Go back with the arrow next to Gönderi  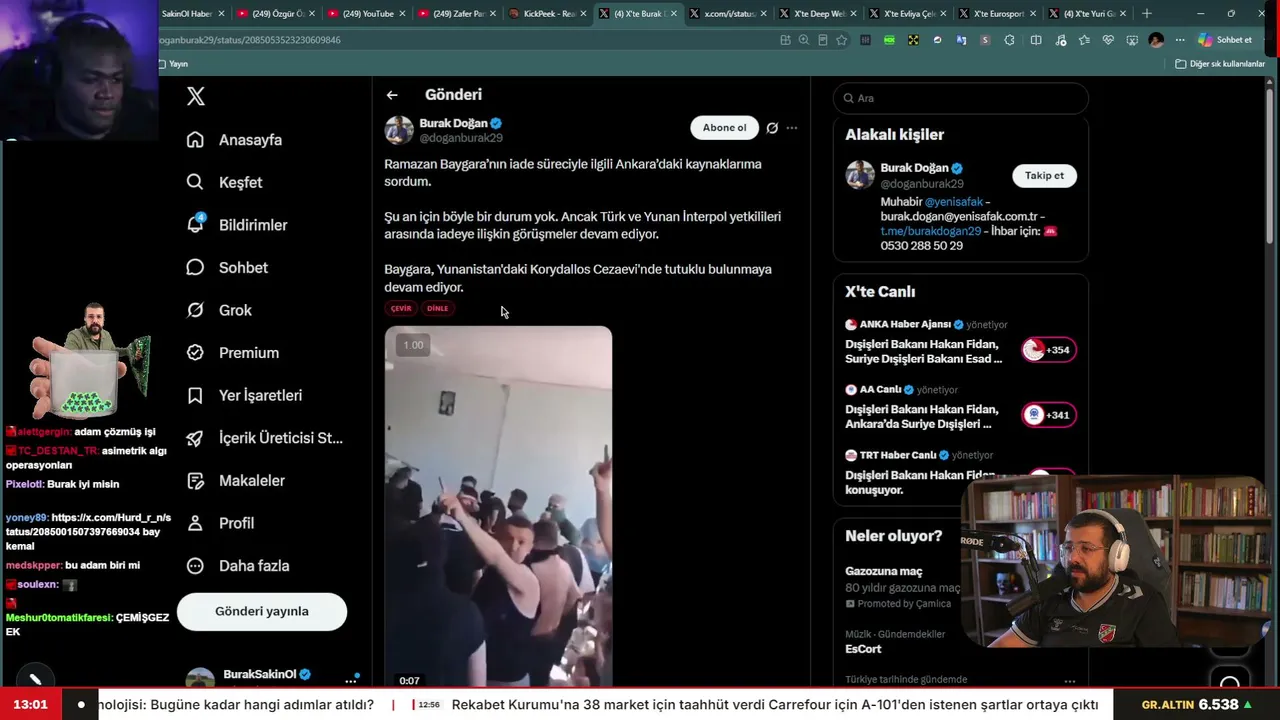click(392, 95)
